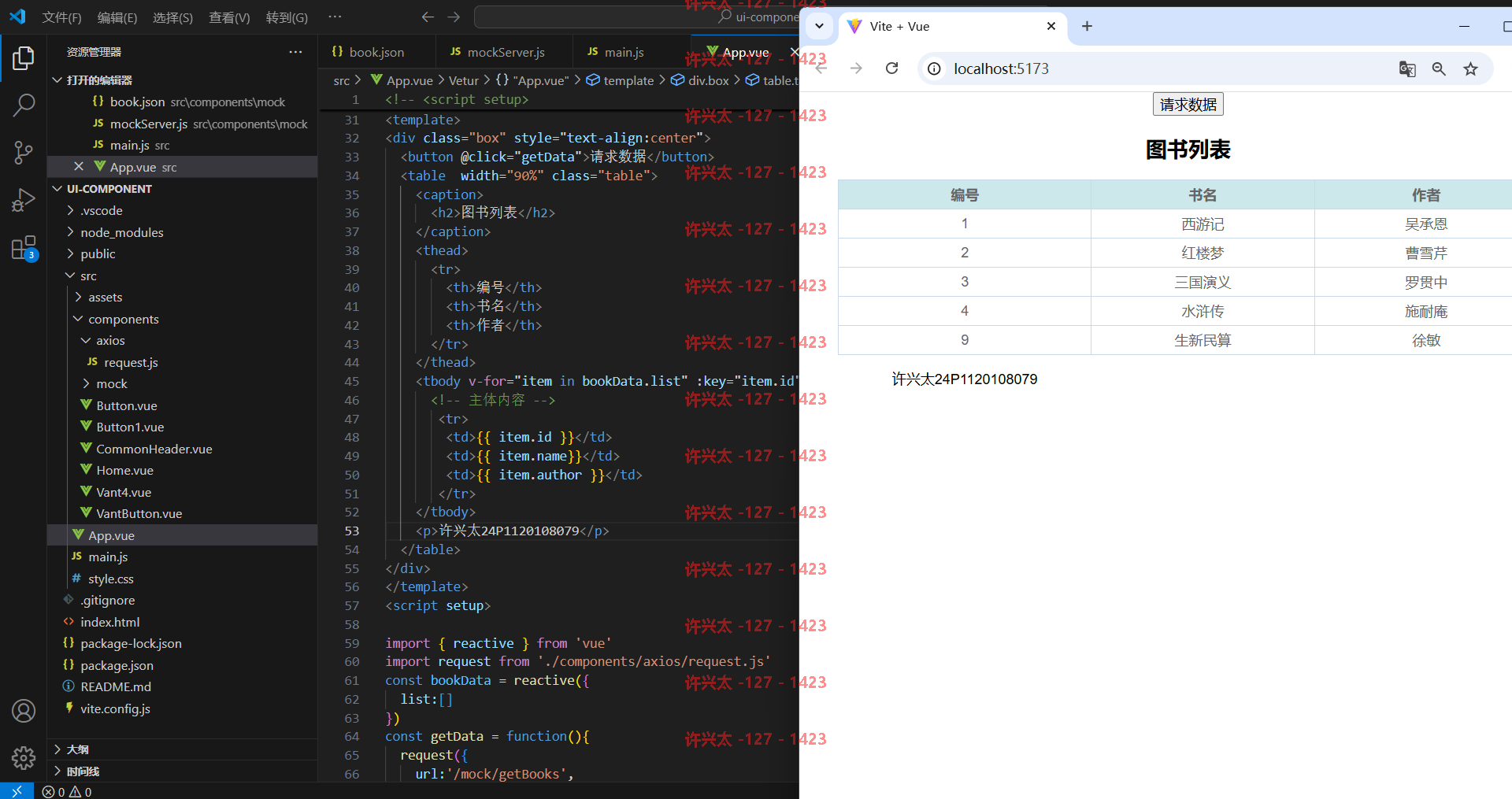Open a new browser tab
The width and height of the screenshot is (1512, 799).
(1087, 26)
